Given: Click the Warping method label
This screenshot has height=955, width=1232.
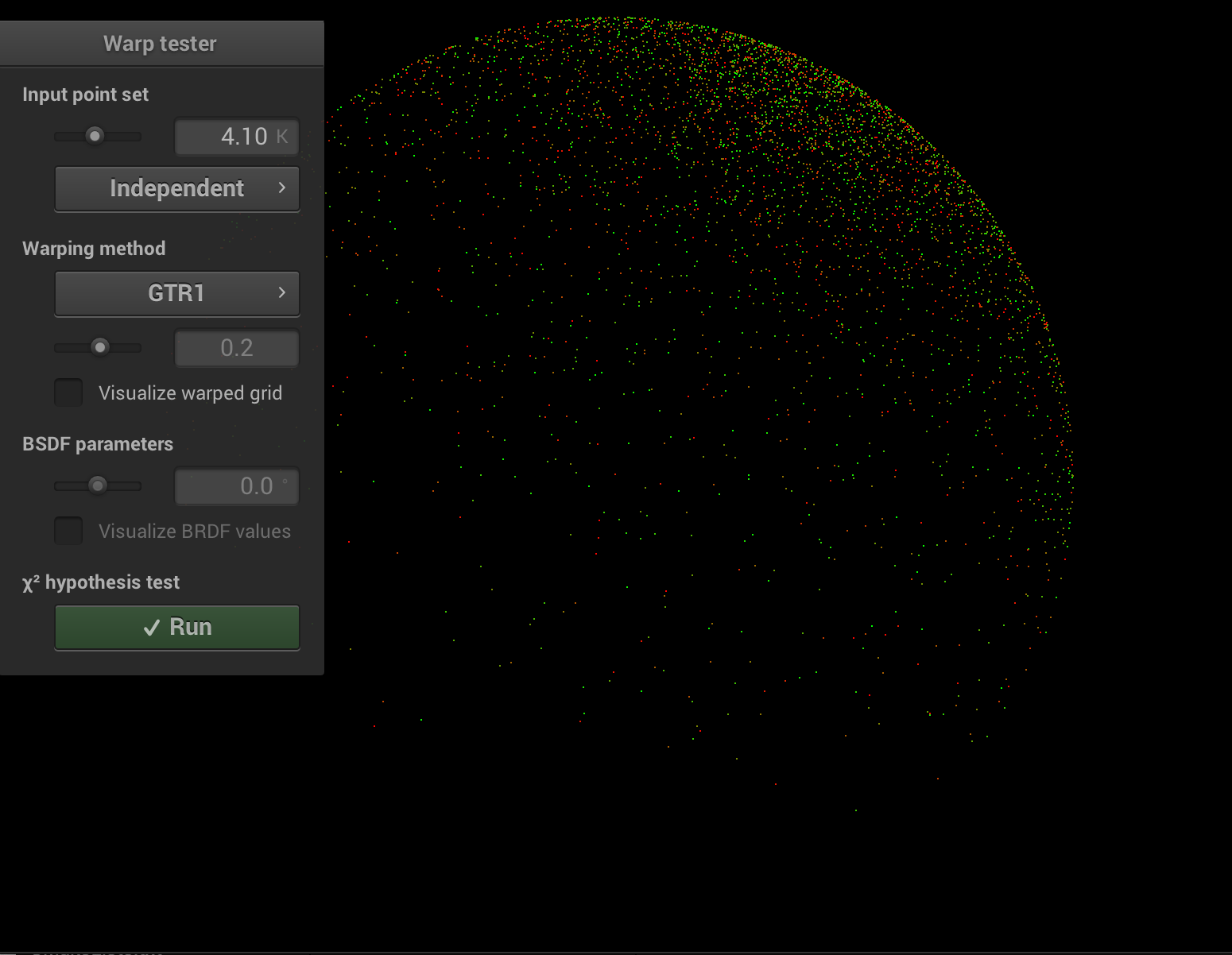Looking at the screenshot, I should (x=94, y=249).
